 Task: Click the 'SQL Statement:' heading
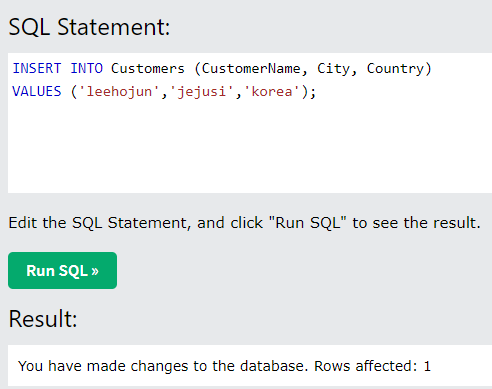pos(89,27)
